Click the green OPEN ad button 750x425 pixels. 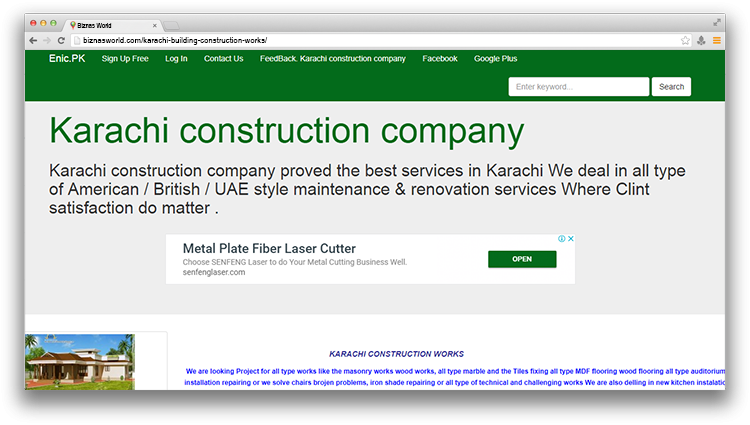coord(522,259)
